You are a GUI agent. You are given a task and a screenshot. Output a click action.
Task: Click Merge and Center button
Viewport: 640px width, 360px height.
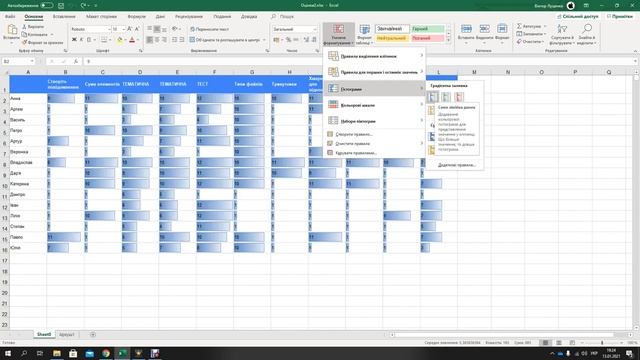click(224, 40)
